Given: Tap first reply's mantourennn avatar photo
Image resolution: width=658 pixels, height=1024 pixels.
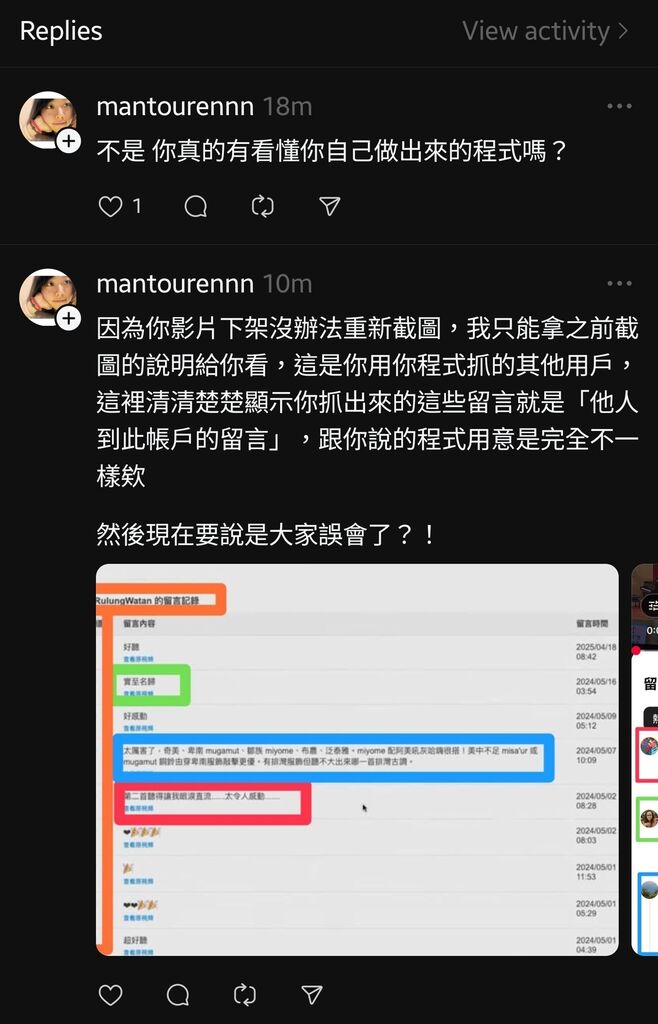Looking at the screenshot, I should (x=47, y=120).
